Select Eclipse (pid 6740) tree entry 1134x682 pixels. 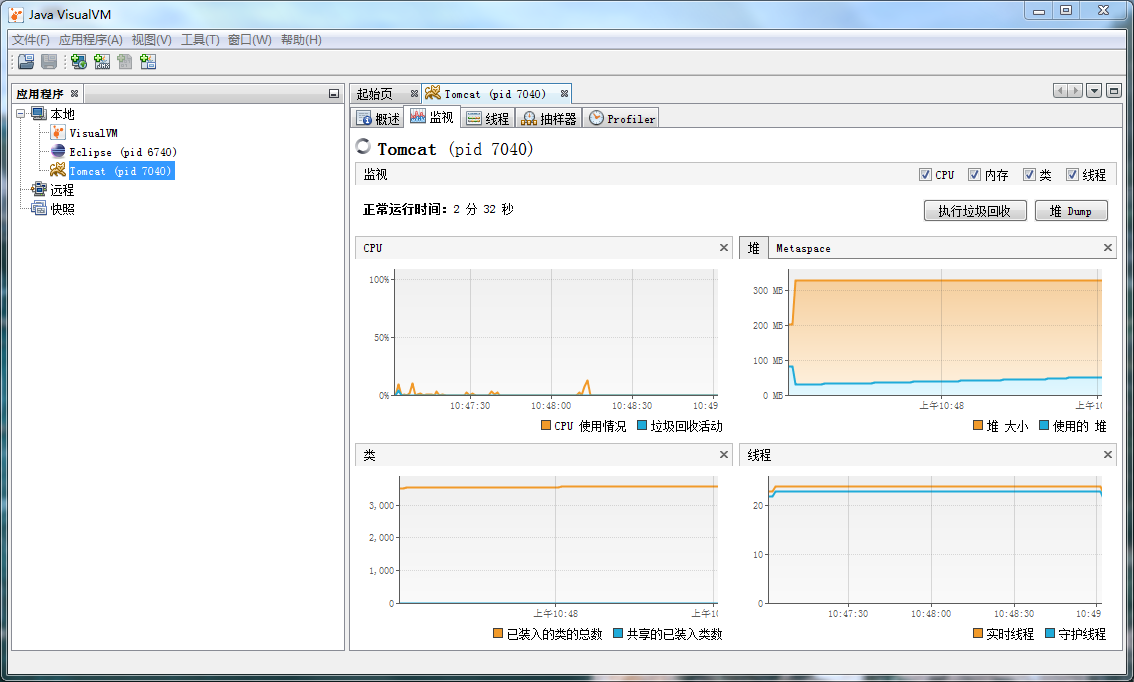click(123, 152)
